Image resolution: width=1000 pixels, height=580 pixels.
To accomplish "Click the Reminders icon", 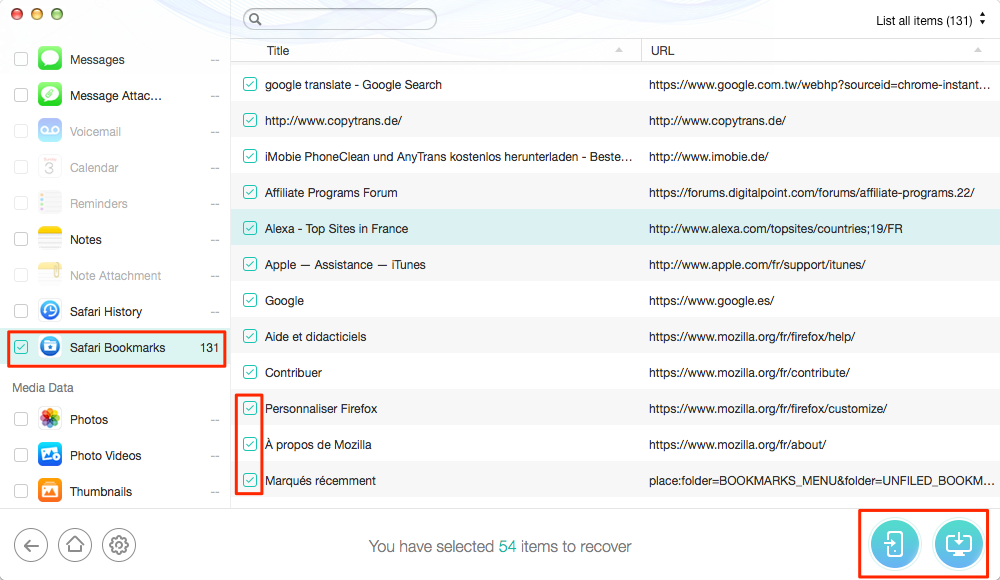I will [50, 203].
